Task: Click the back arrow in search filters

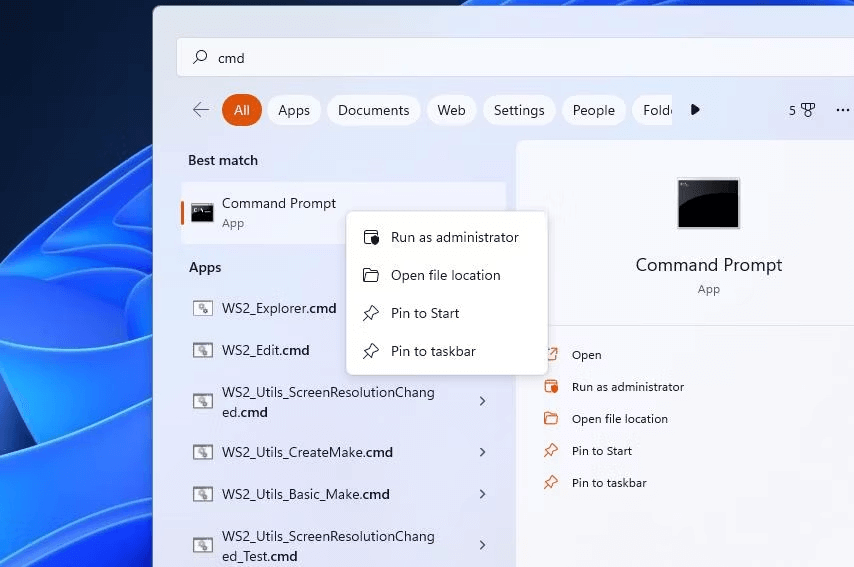Action: pyautogui.click(x=201, y=110)
